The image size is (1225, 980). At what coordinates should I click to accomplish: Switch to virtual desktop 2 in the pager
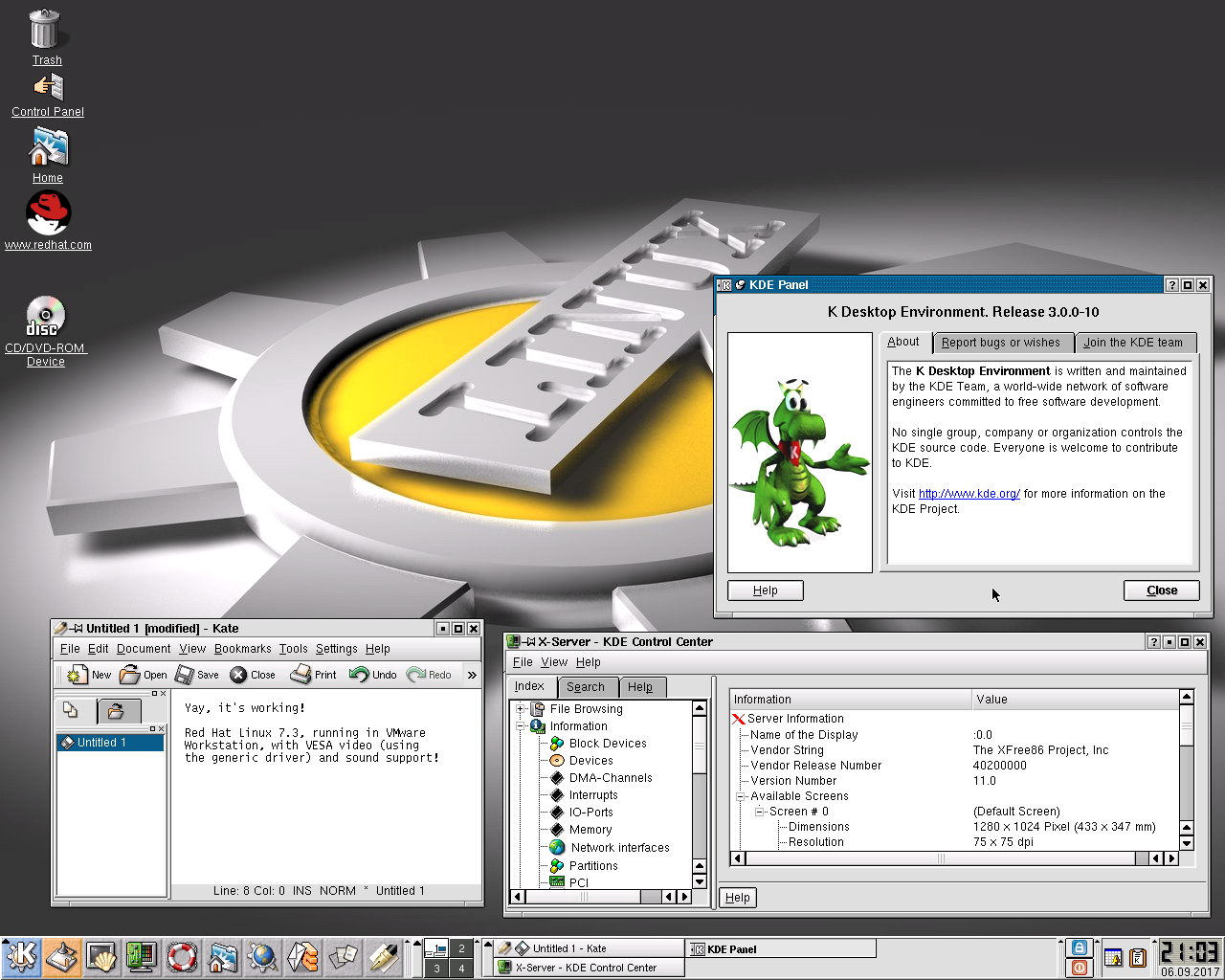[461, 948]
